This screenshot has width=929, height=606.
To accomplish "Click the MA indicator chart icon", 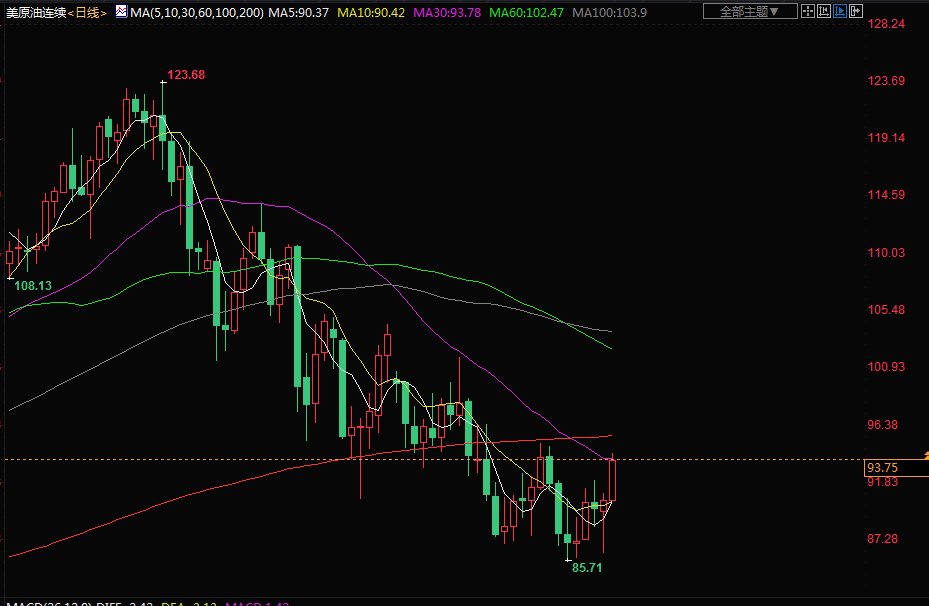I will [x=121, y=11].
